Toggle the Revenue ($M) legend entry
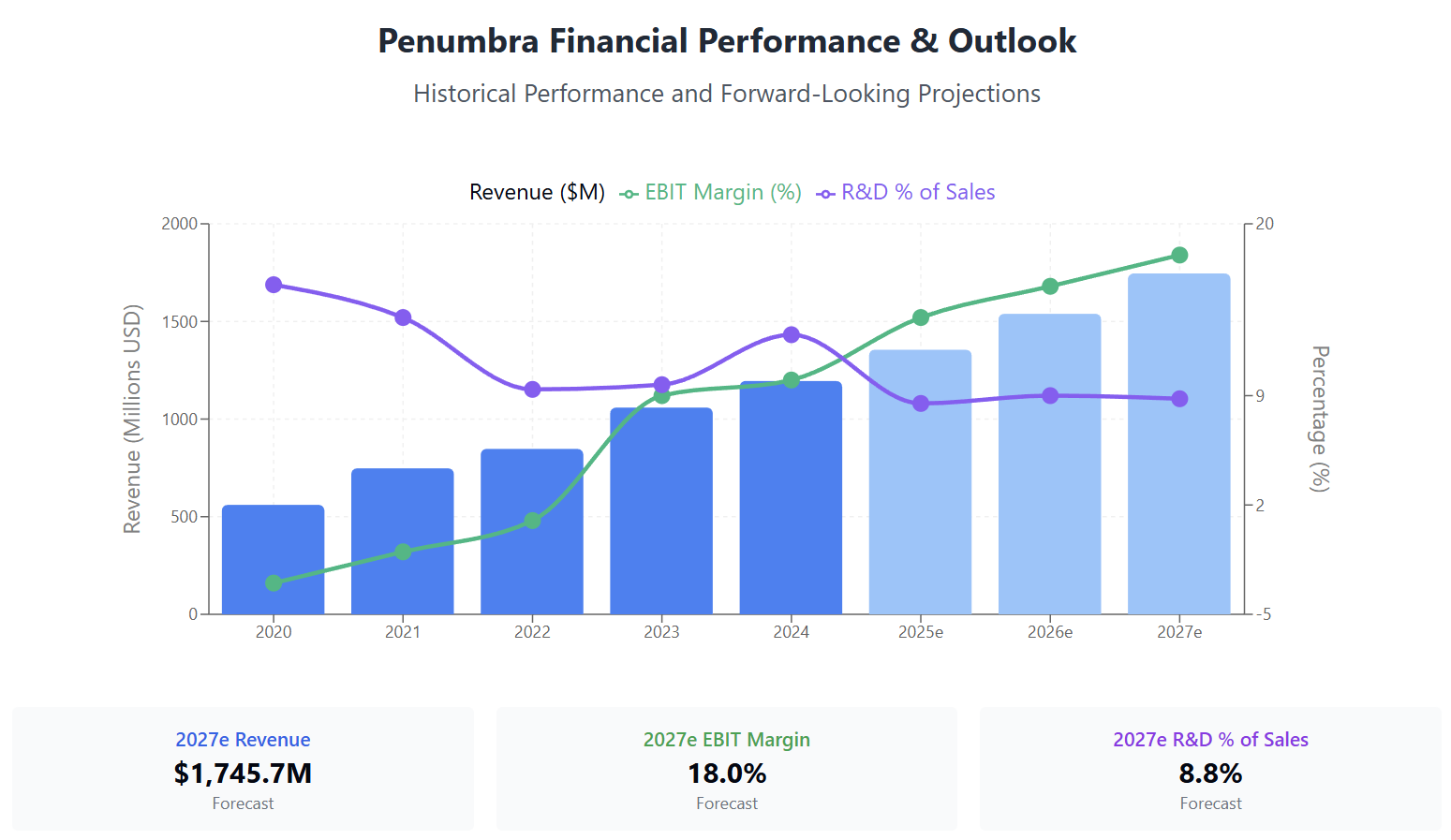1451x840 pixels. (537, 192)
